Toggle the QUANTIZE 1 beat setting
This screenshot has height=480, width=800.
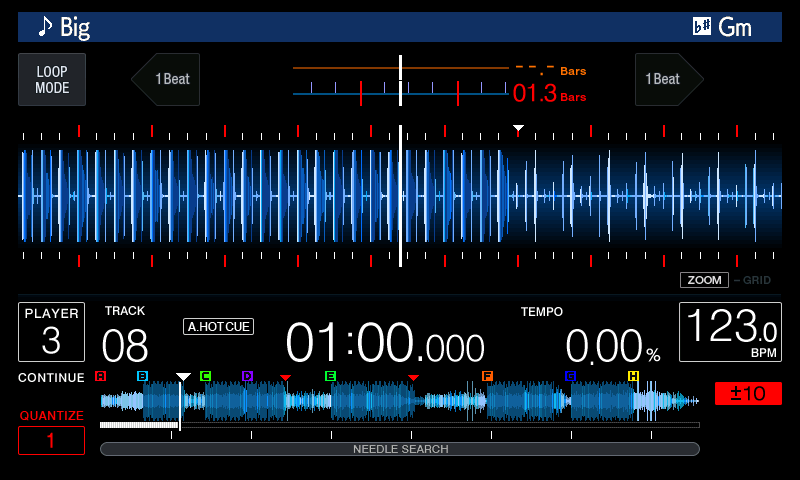click(52, 440)
